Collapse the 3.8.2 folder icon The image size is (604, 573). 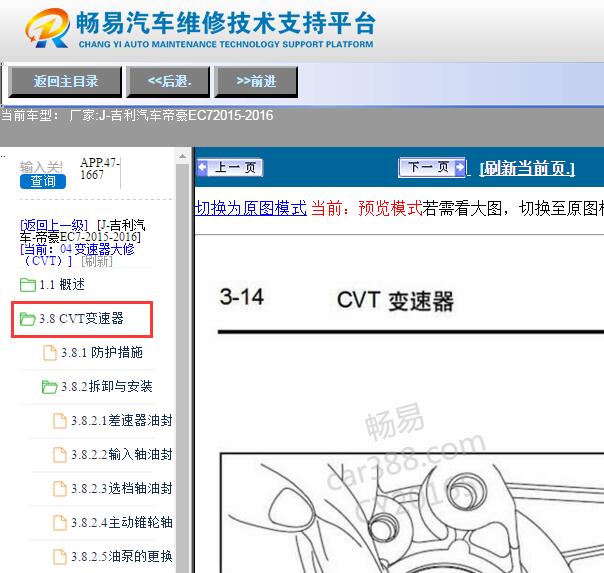click(50, 387)
